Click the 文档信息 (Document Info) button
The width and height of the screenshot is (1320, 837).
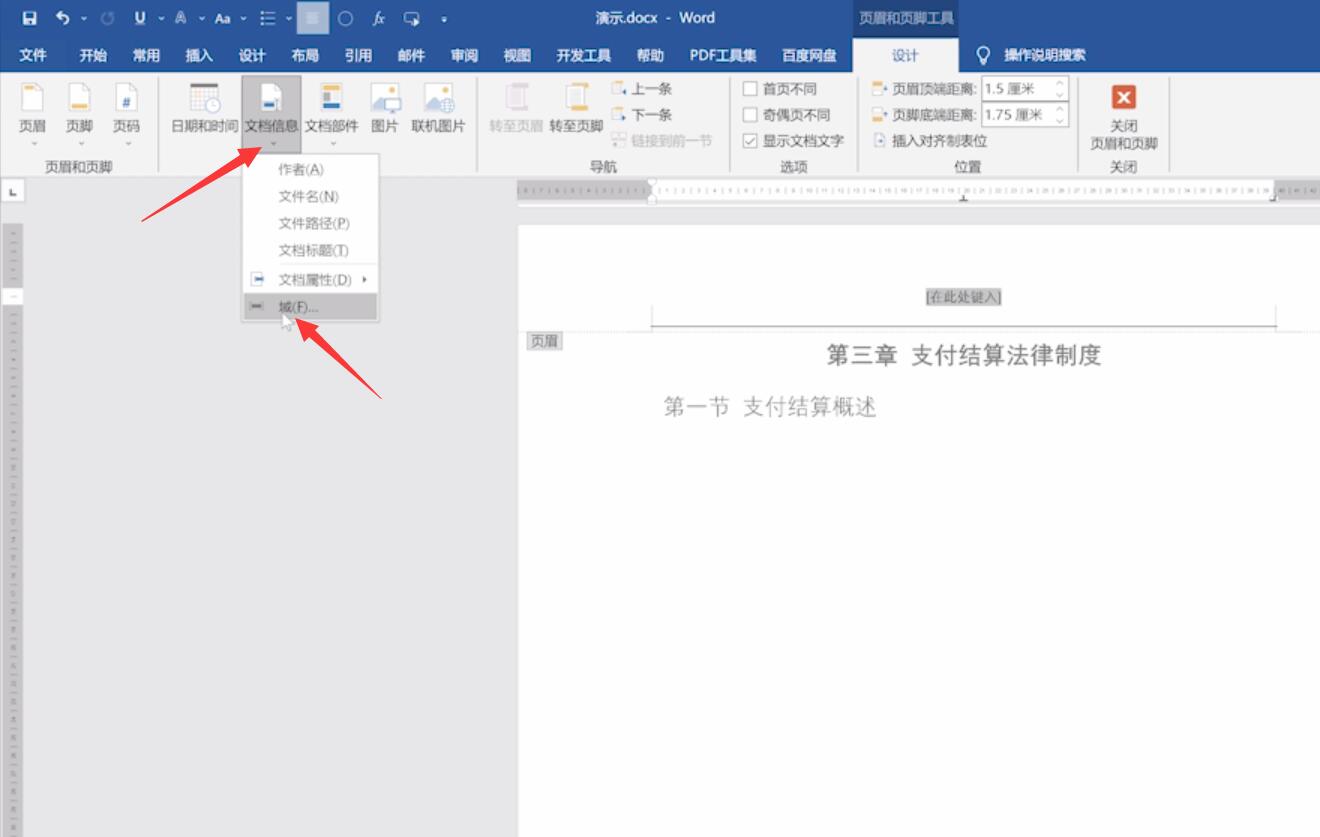coord(271,113)
